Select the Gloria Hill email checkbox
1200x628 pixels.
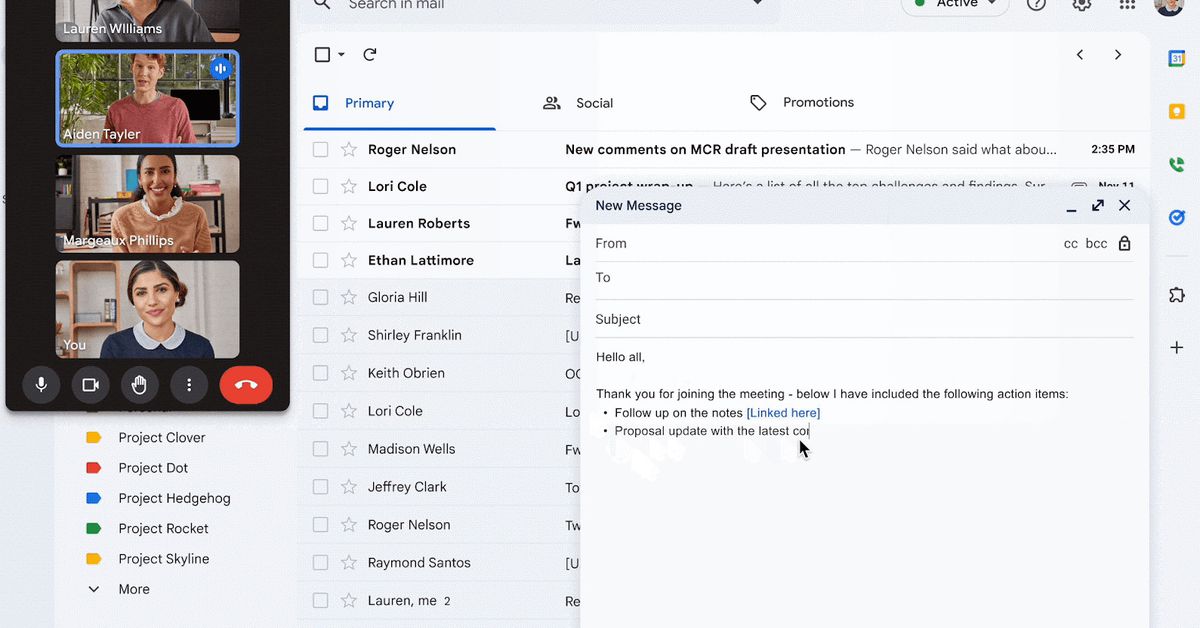(320, 297)
